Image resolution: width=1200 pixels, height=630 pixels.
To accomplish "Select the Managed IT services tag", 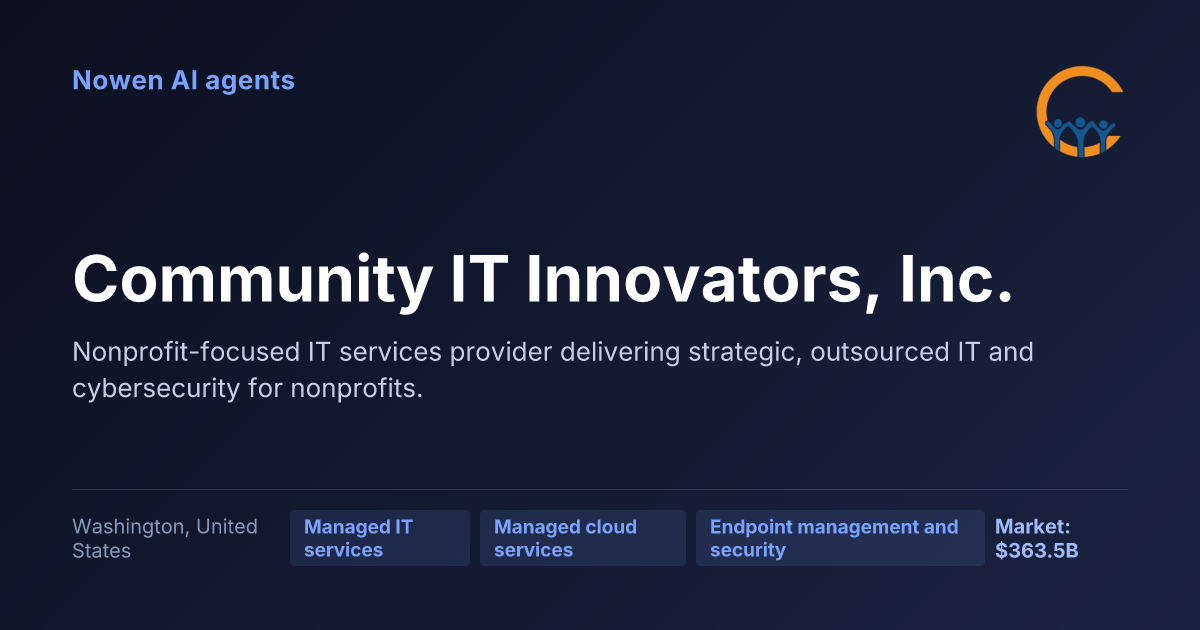I will (x=380, y=538).
